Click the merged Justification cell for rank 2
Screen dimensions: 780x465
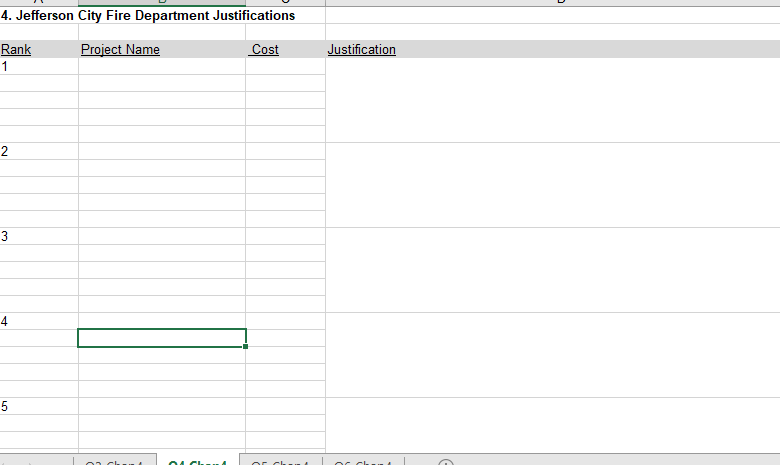553,185
